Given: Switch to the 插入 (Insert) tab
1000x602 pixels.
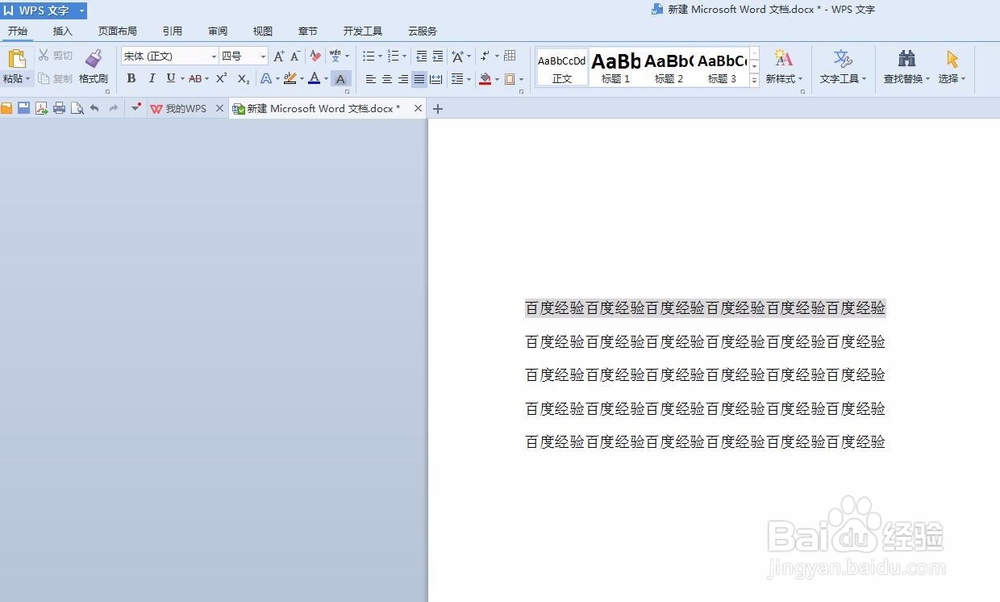Looking at the screenshot, I should [62, 31].
